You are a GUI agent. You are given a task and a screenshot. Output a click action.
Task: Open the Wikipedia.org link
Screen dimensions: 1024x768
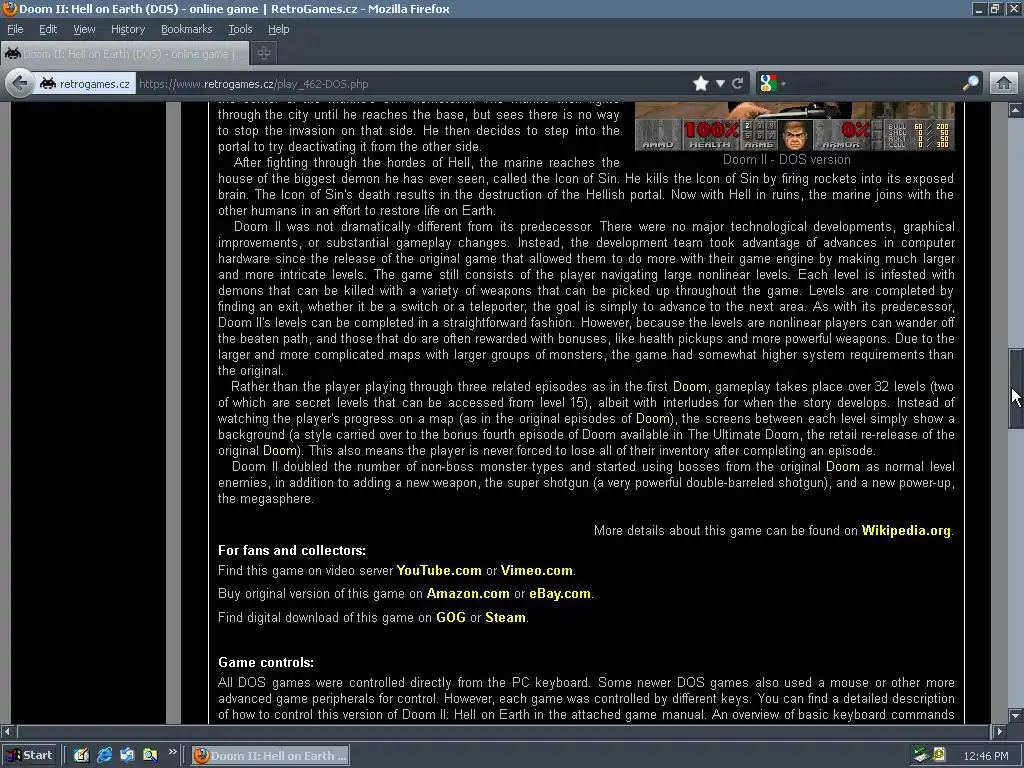pyautogui.click(x=906, y=530)
